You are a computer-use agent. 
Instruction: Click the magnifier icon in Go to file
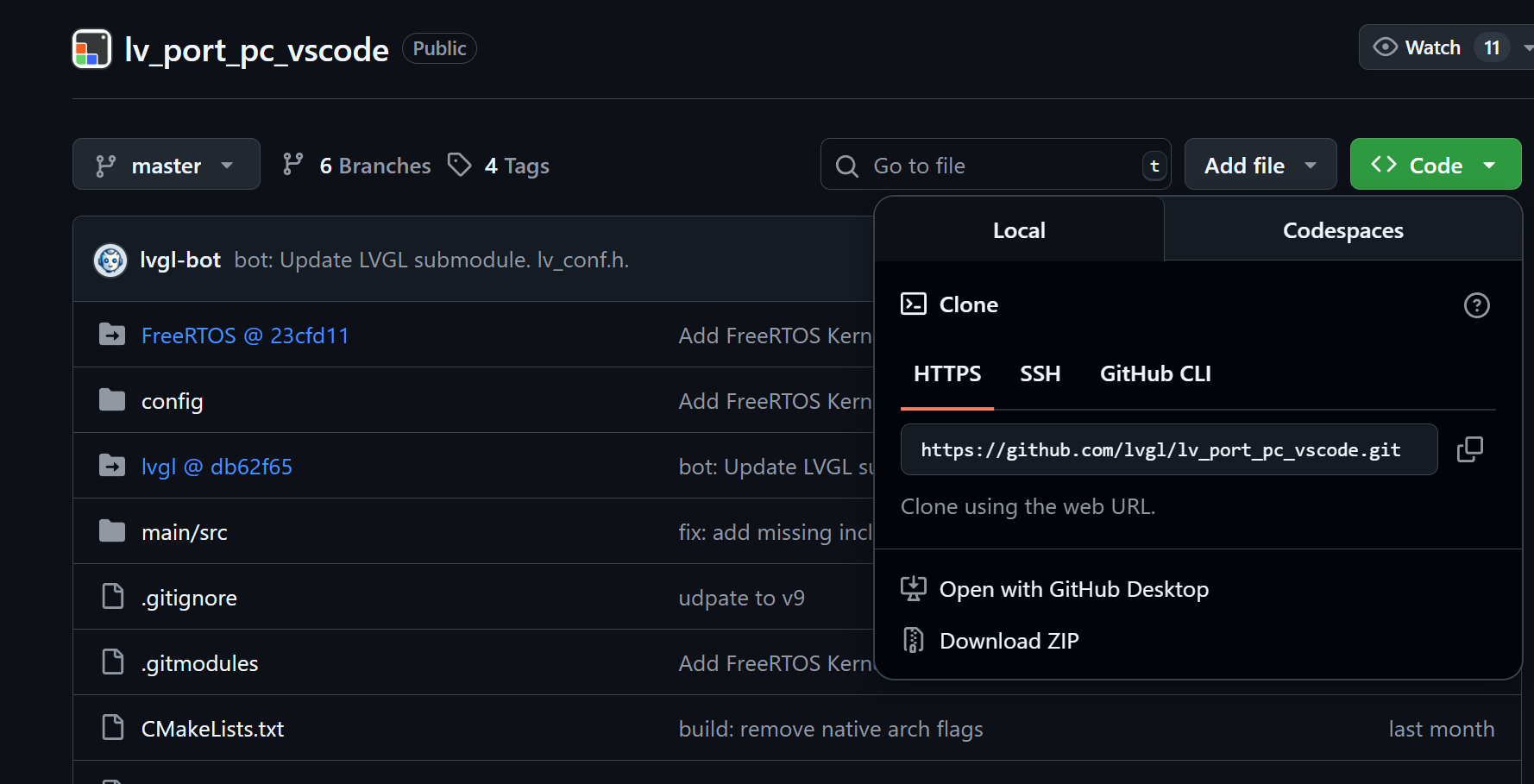point(847,166)
